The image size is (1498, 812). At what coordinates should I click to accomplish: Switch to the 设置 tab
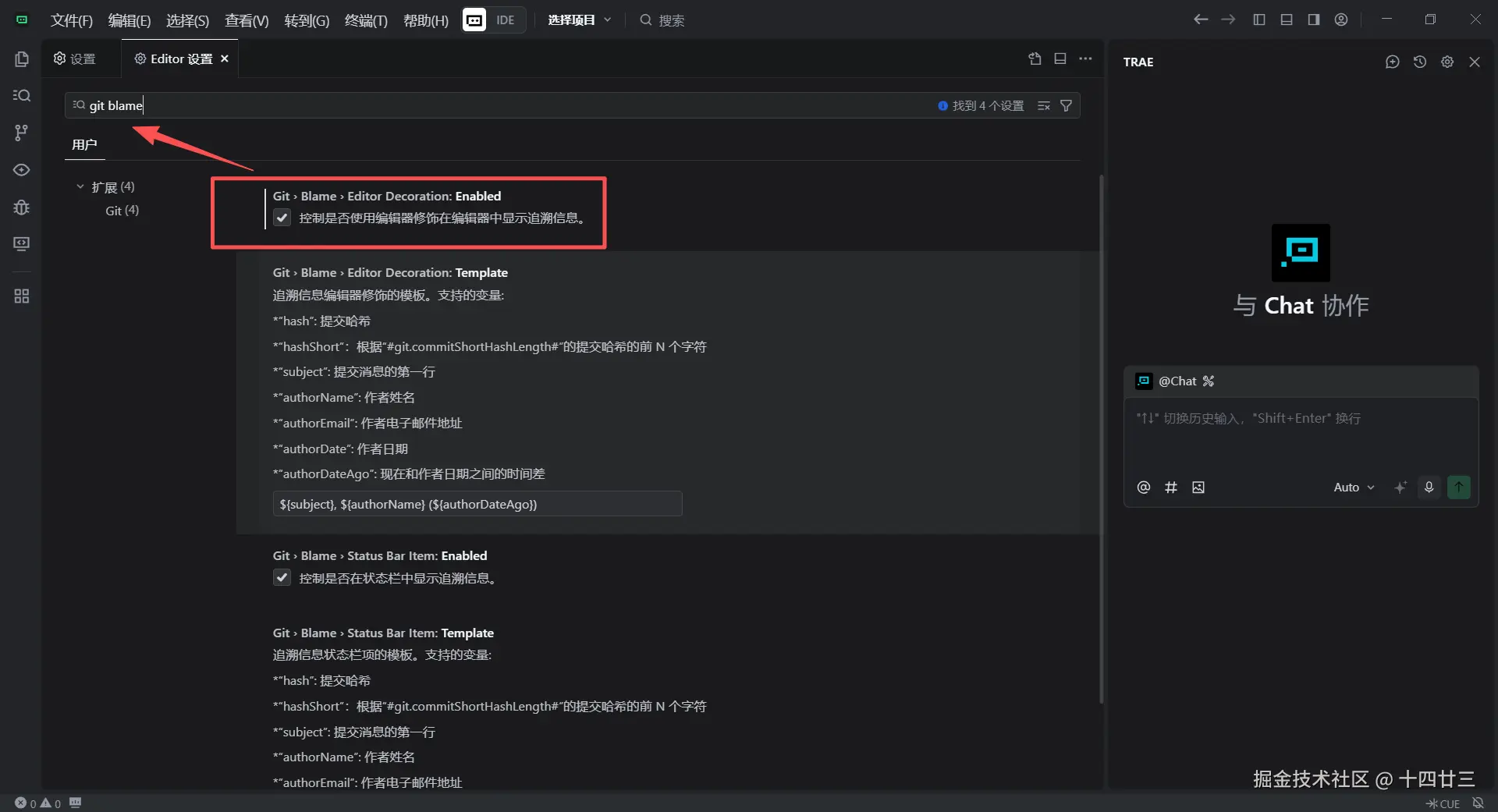click(82, 59)
